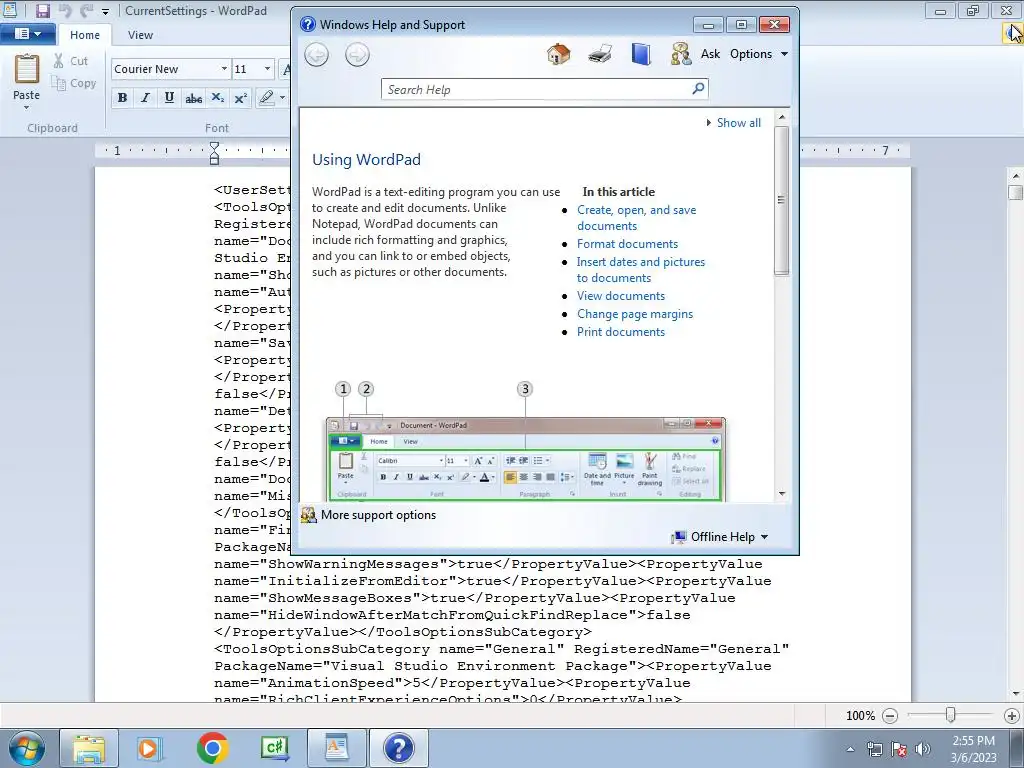
Task: Toggle Superscript formatting
Action: [x=240, y=98]
